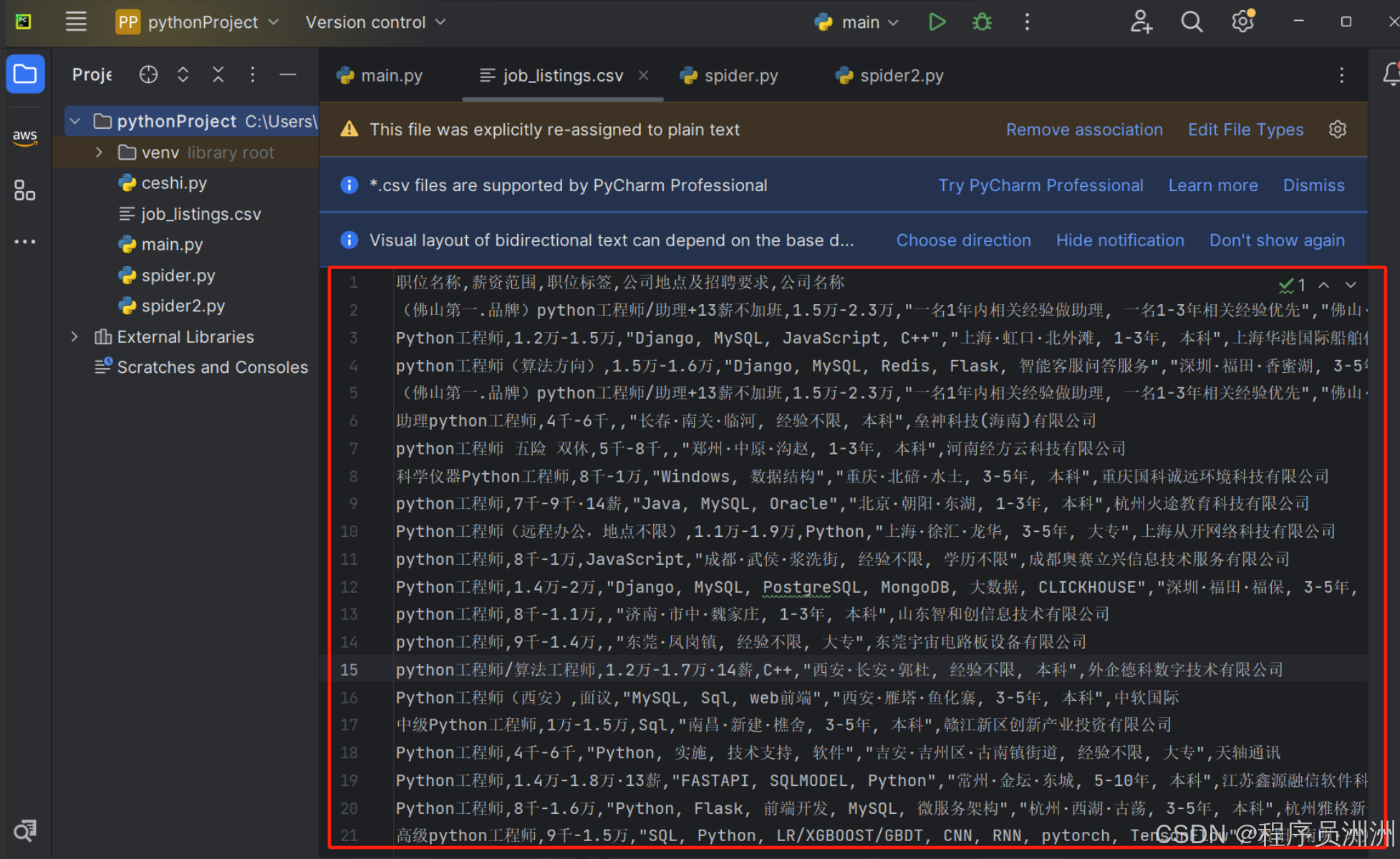
Task: Toggle the Project tool window folder icon
Action: 25,74
